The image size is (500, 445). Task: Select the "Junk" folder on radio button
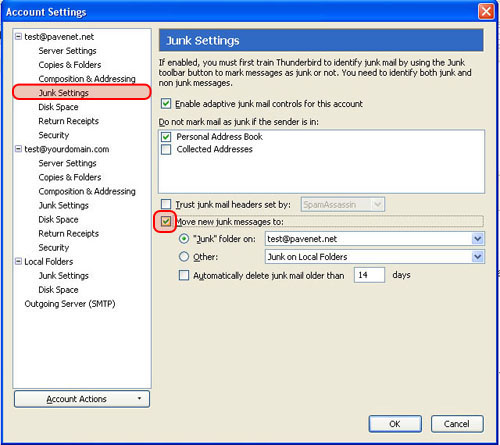184,239
